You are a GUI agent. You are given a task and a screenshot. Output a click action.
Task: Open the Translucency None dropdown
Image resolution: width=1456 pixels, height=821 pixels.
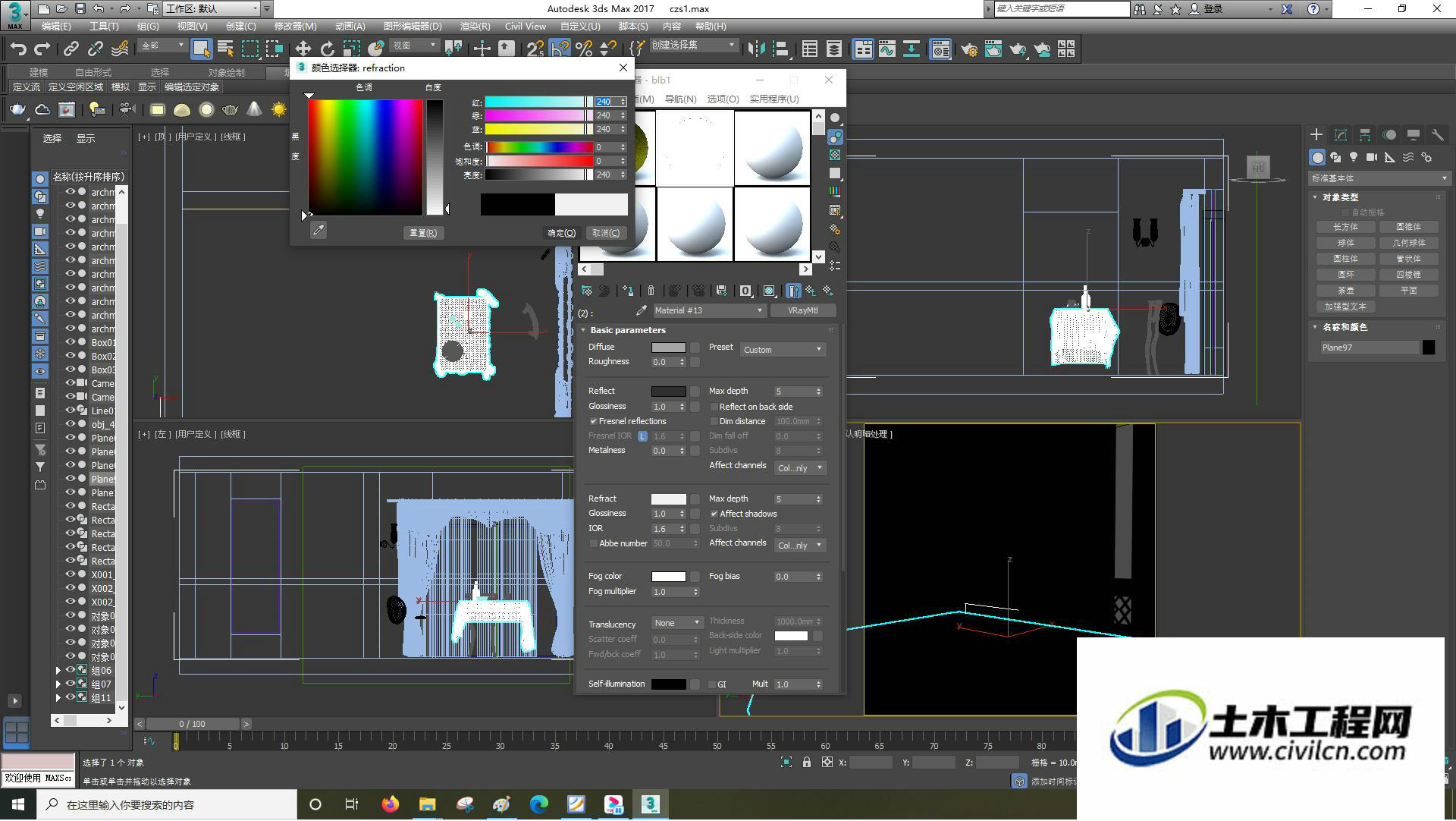[x=677, y=623]
